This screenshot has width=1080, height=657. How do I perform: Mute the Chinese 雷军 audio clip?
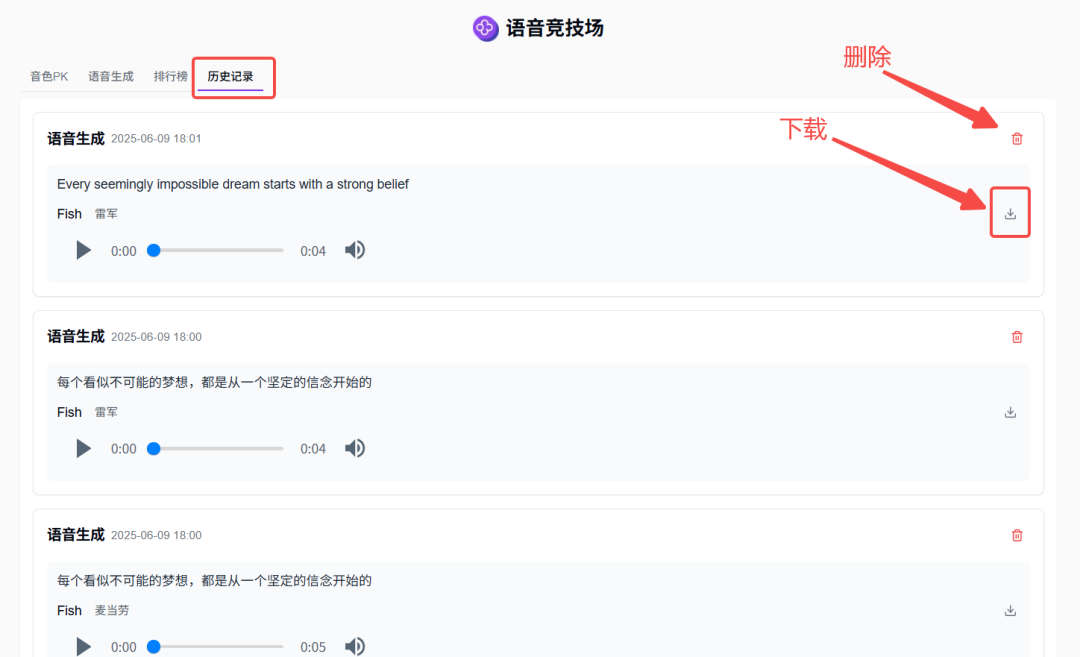click(355, 448)
